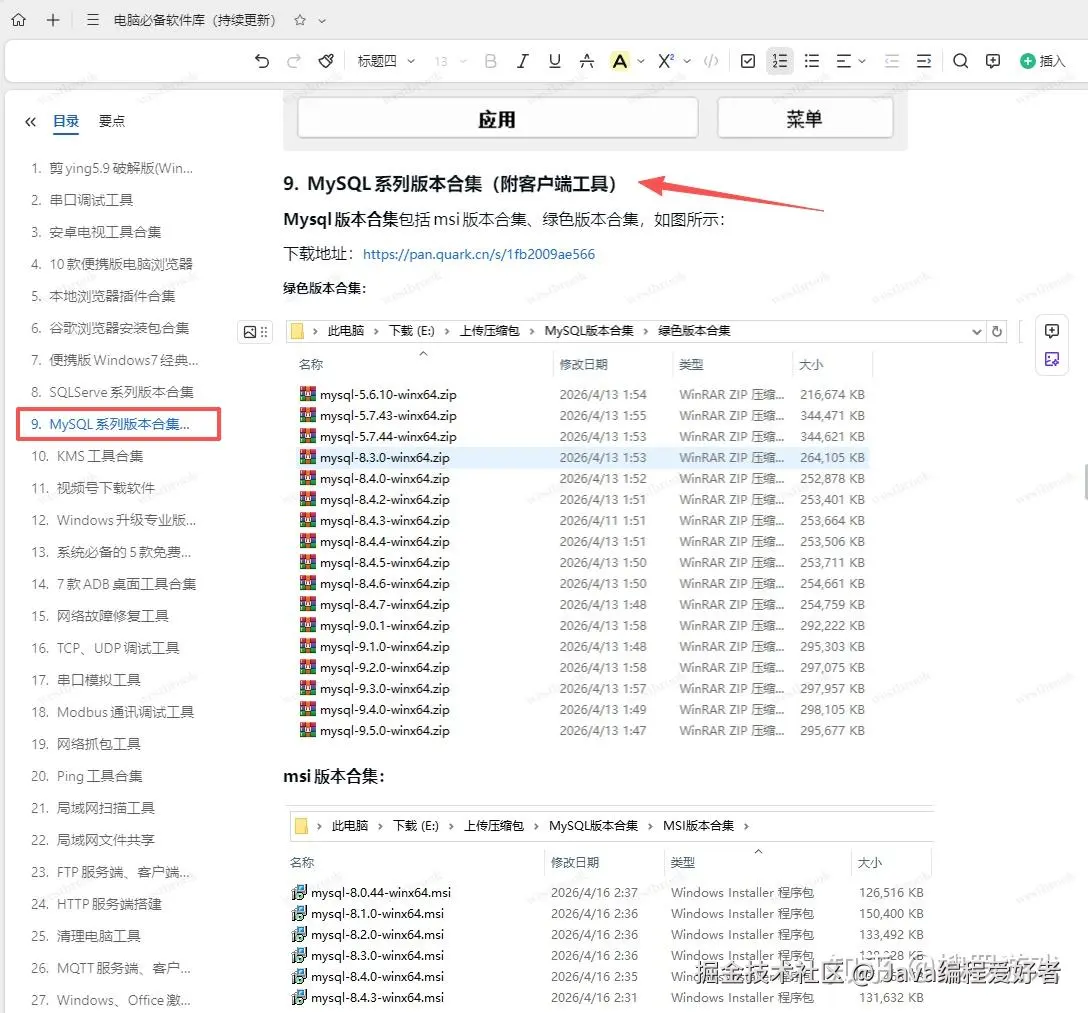Create new document with plus icon
The width and height of the screenshot is (1088, 1013).
tap(53, 20)
